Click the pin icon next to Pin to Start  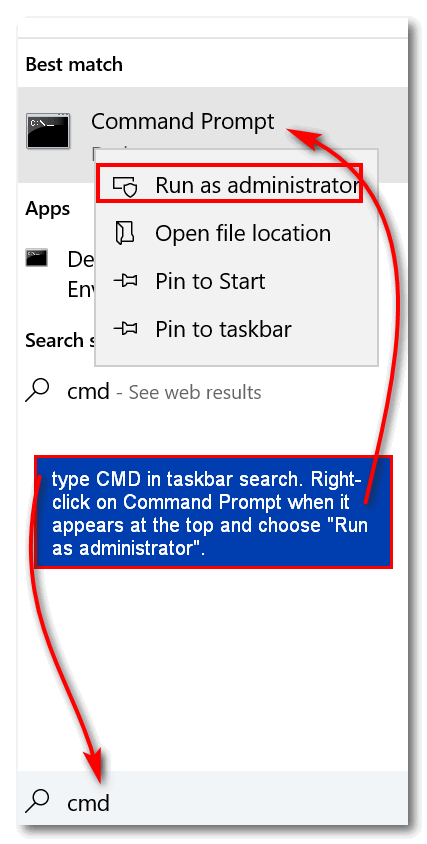(125, 280)
